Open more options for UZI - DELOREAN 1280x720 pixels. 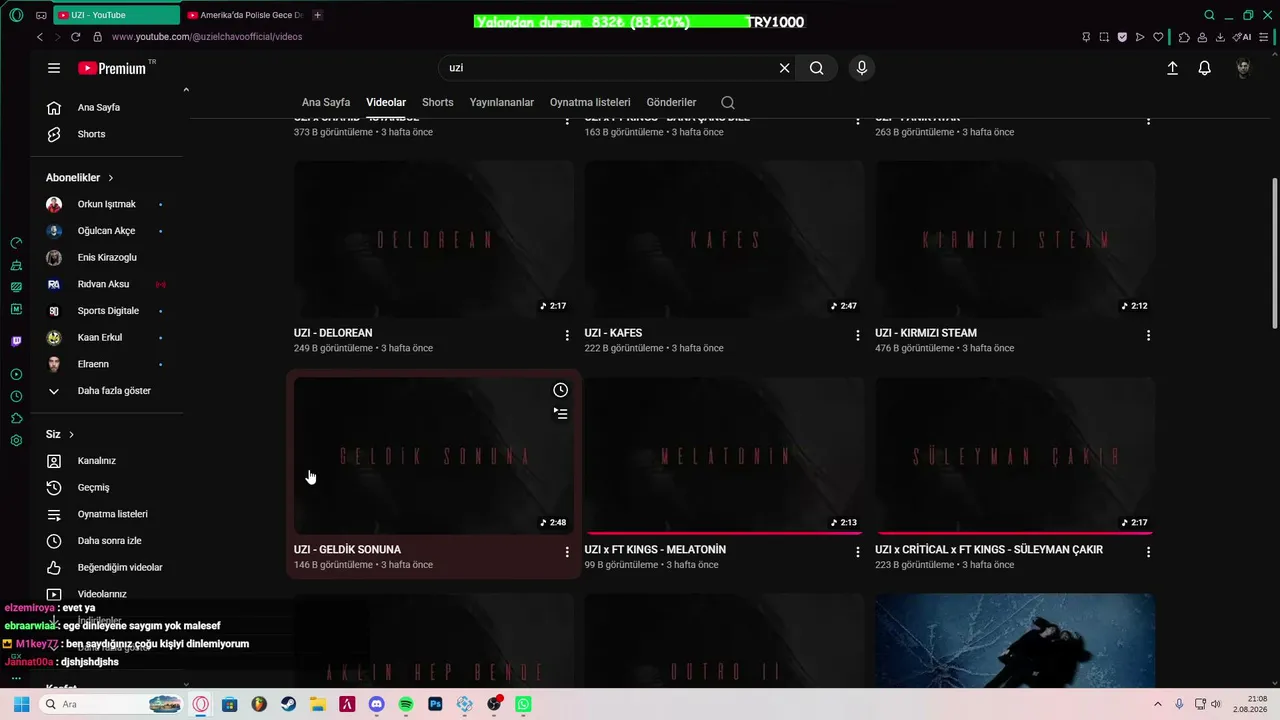click(x=567, y=335)
